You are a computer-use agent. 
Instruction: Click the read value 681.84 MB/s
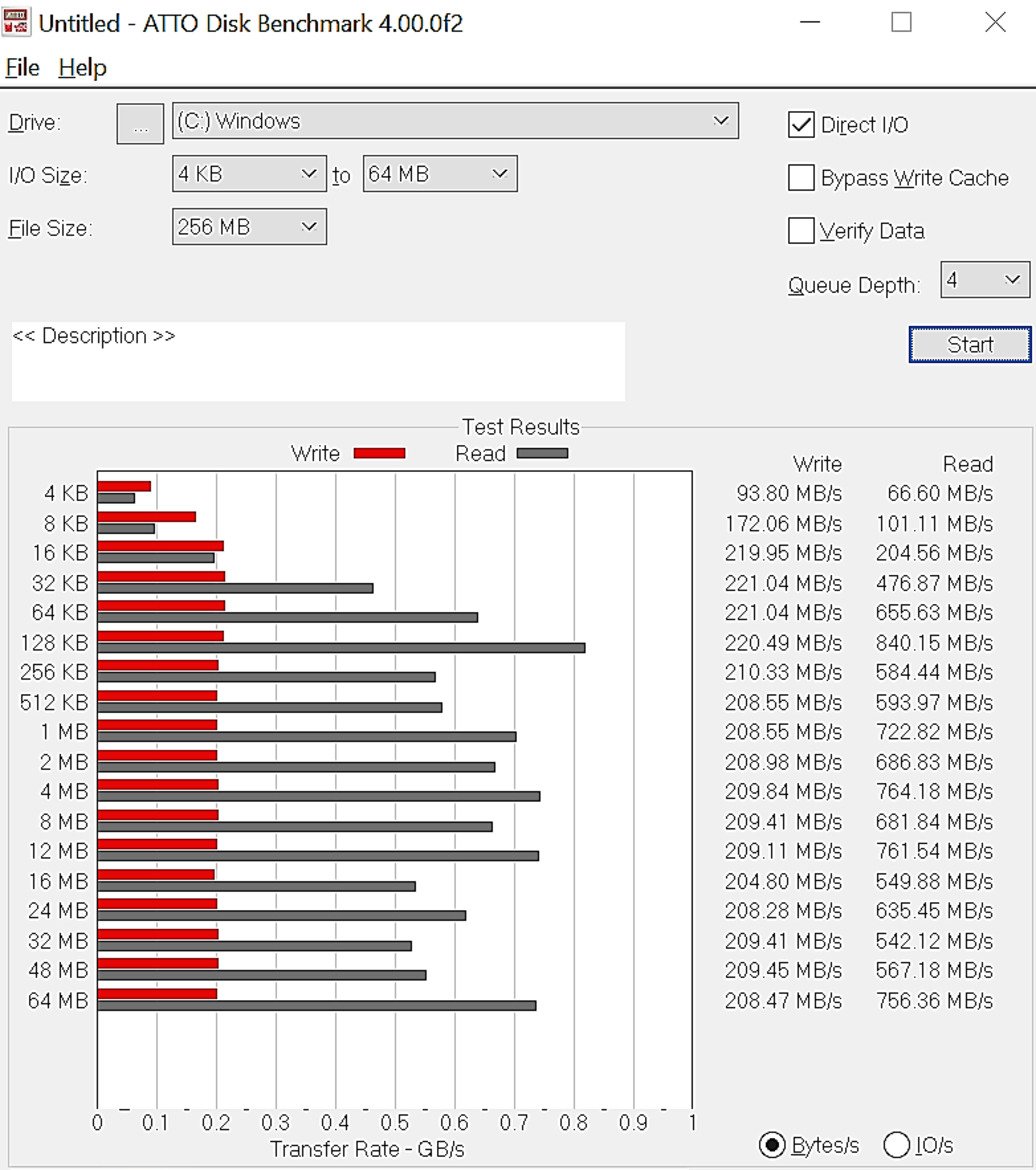[934, 822]
